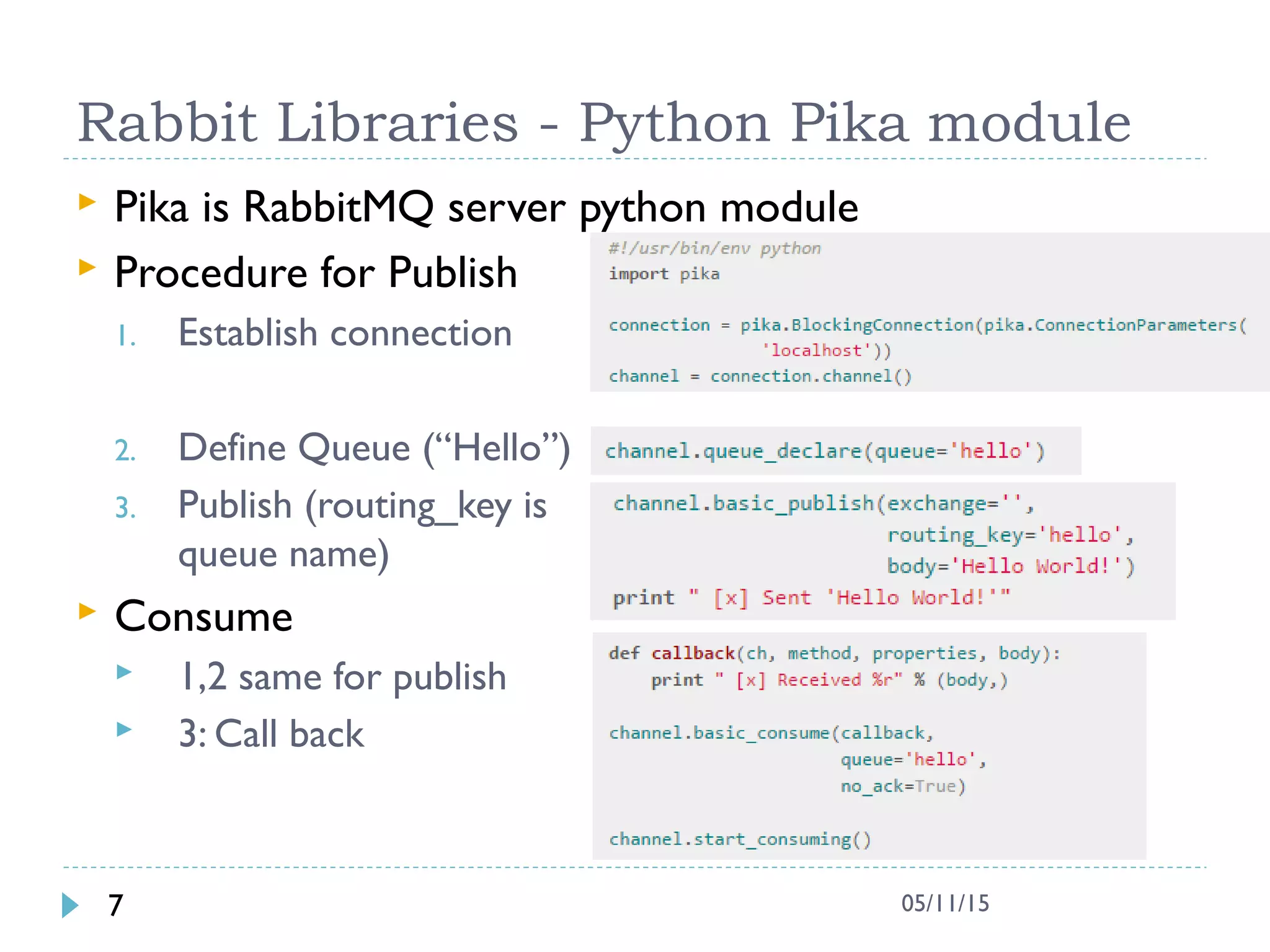The height and width of the screenshot is (952, 1270).
Task: Click the channel.start_consuming() code line
Action: click(x=740, y=839)
